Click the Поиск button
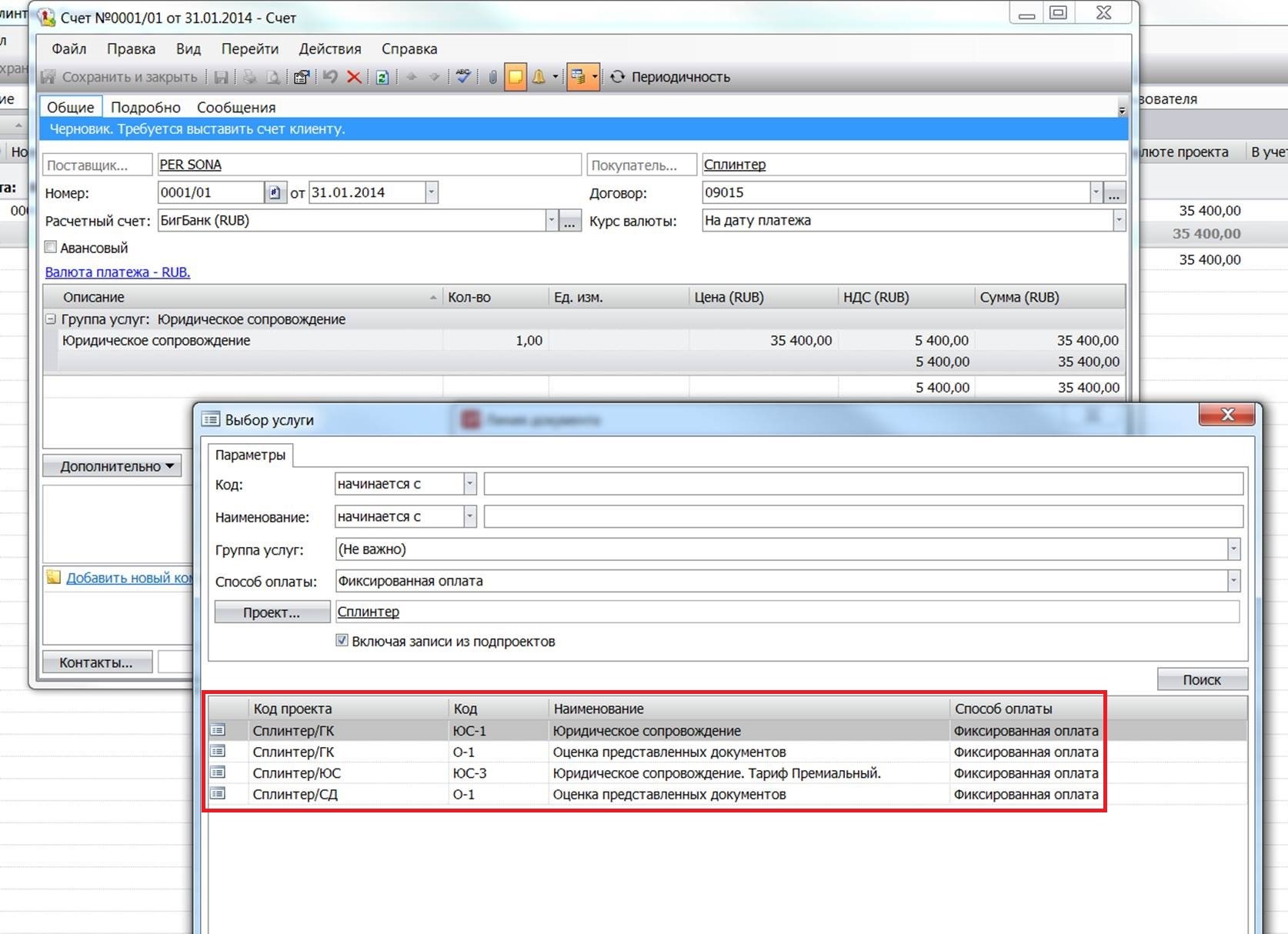This screenshot has height=934, width=1288. click(x=1203, y=679)
